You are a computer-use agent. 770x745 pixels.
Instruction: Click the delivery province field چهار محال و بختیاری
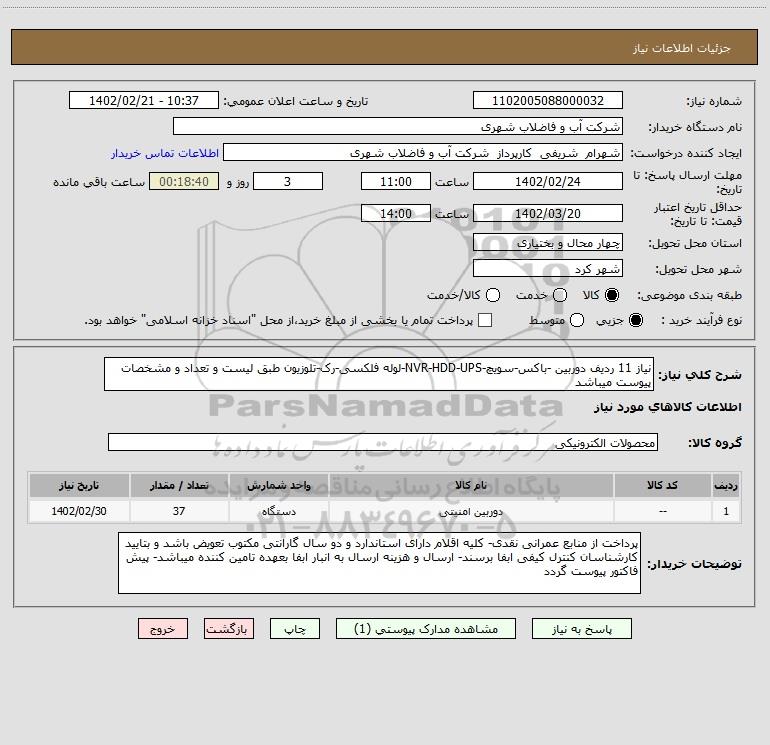pos(548,242)
